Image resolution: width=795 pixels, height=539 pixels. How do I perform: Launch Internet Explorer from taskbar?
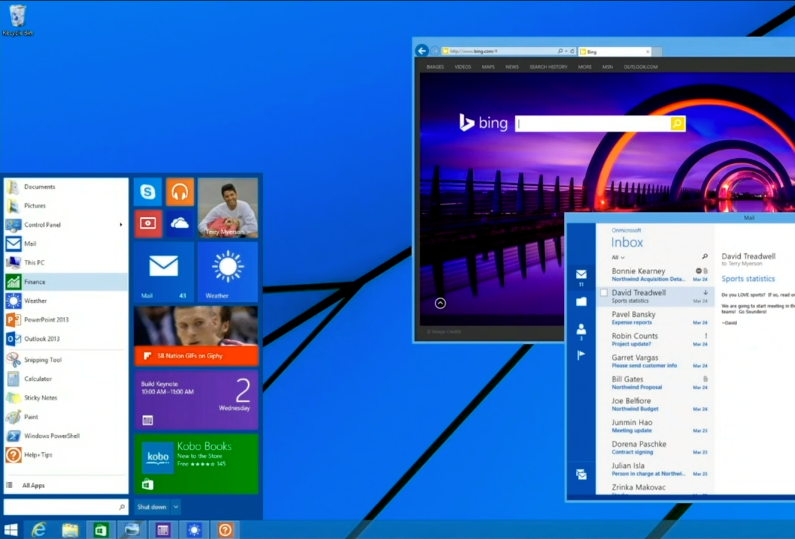(x=39, y=530)
